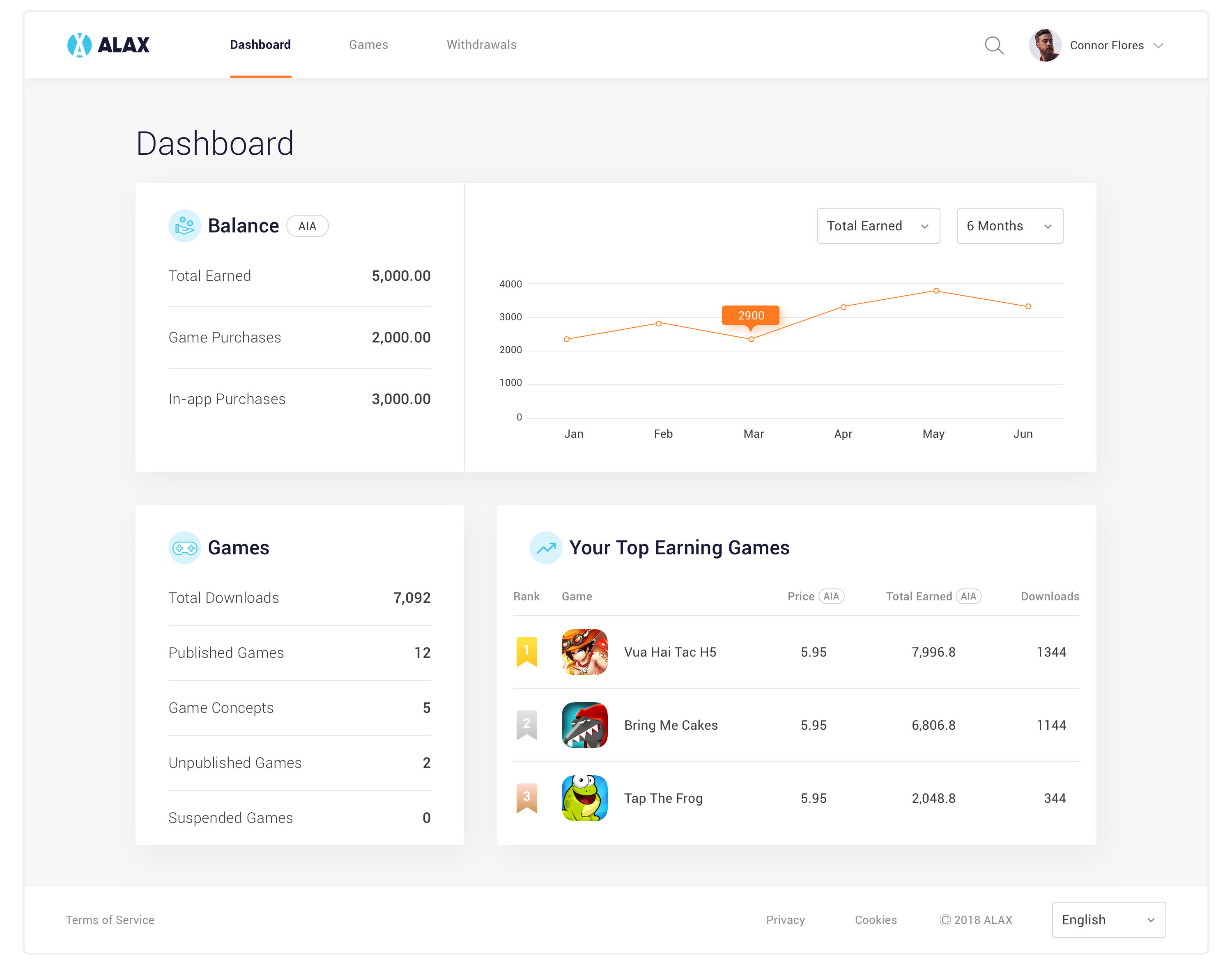Expand the Total Earned dropdown
The height and width of the screenshot is (965, 1232).
[878, 226]
